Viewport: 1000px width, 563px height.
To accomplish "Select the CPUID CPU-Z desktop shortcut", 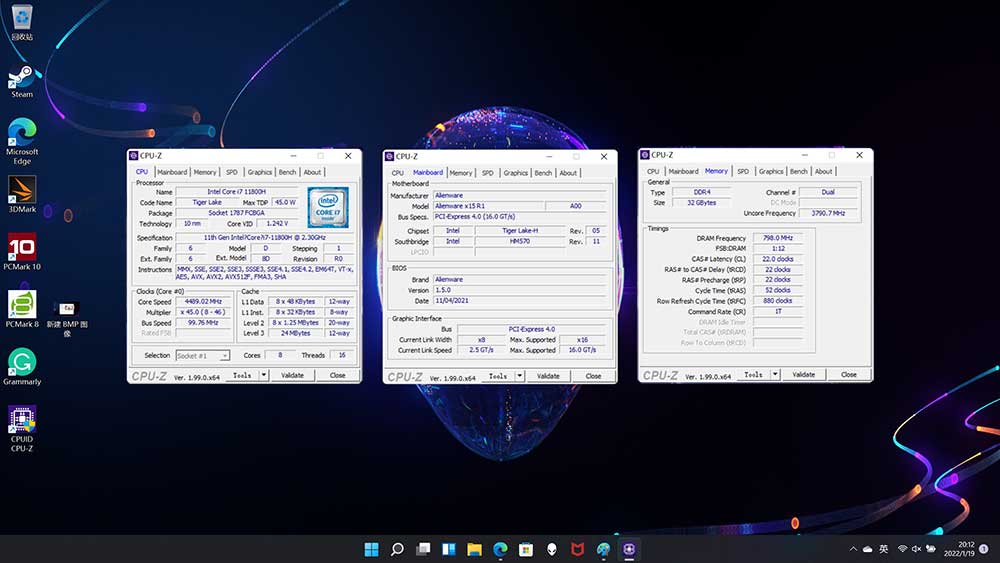I will 22,428.
